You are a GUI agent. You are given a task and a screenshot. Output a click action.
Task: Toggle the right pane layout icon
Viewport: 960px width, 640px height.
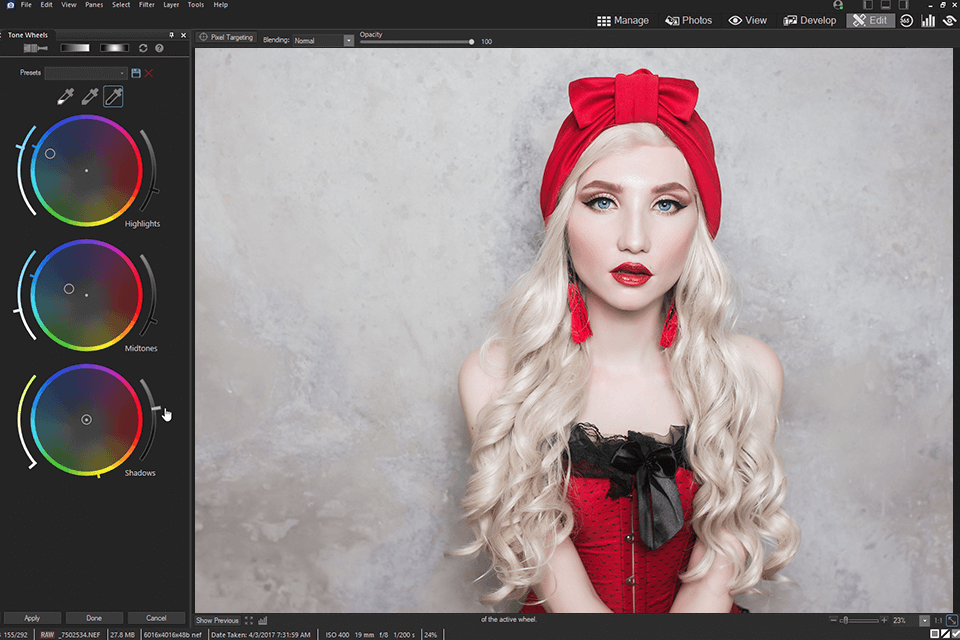tap(903, 5)
